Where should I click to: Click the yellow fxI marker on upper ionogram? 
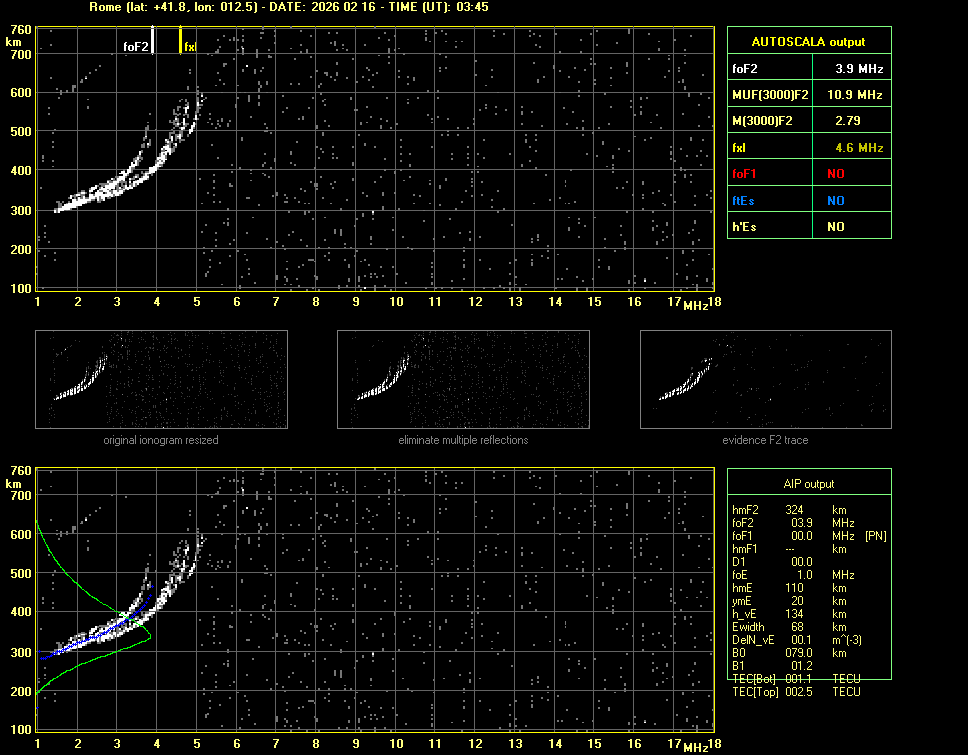(180, 41)
